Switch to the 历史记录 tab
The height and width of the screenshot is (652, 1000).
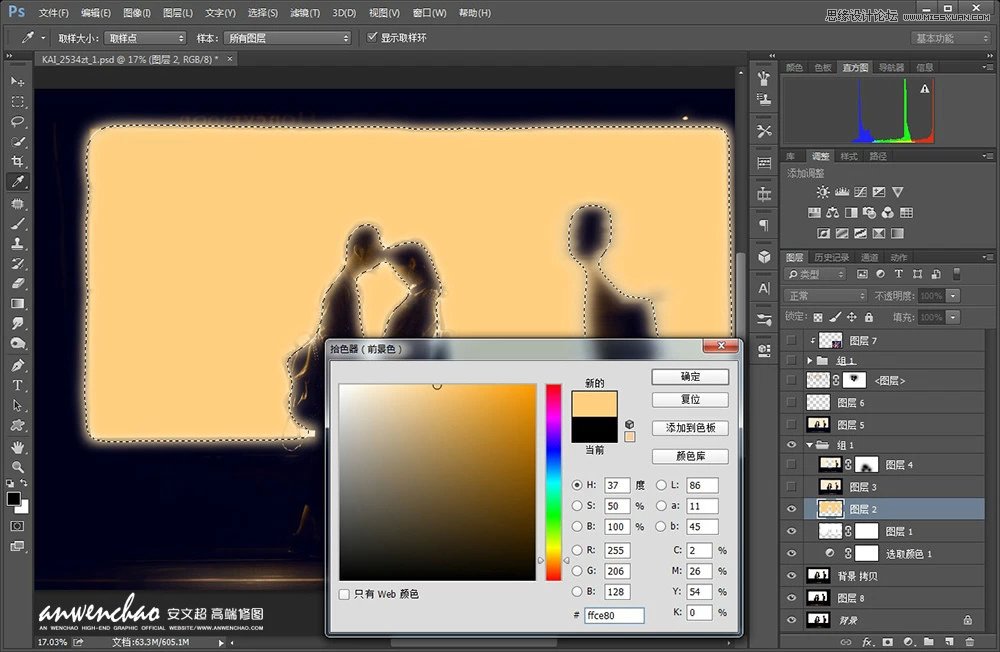click(832, 257)
